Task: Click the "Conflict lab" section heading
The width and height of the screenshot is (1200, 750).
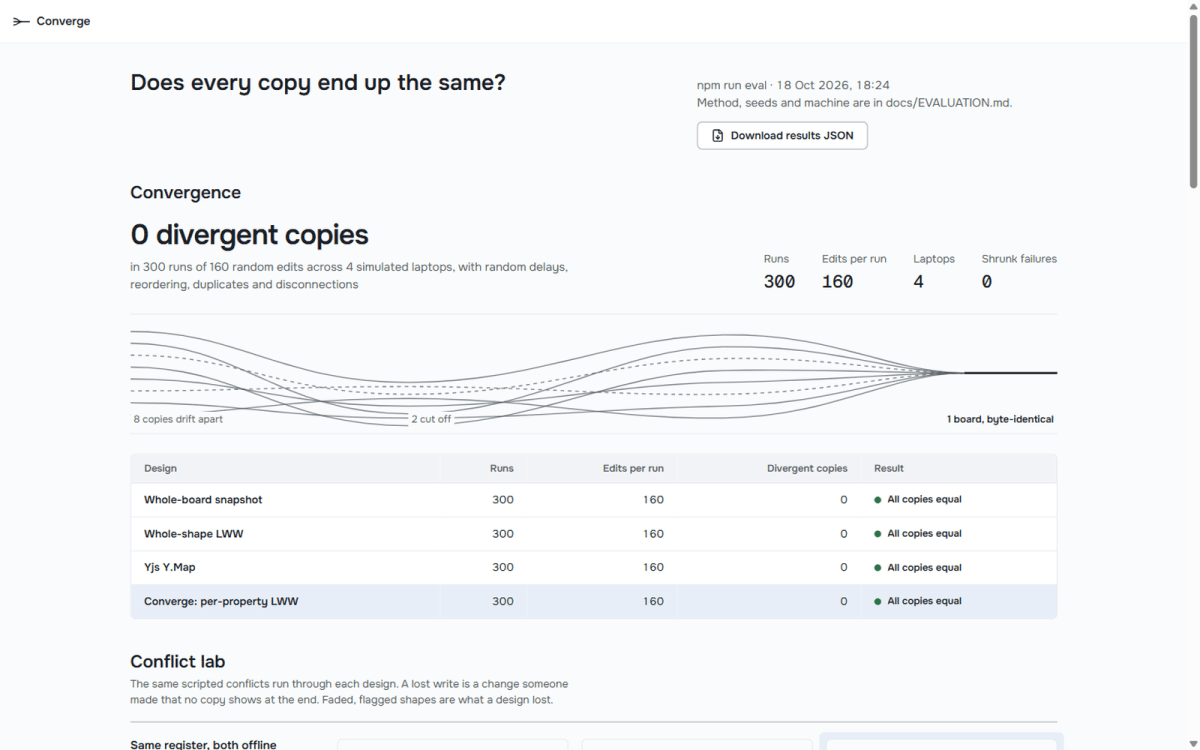Action: 178,662
